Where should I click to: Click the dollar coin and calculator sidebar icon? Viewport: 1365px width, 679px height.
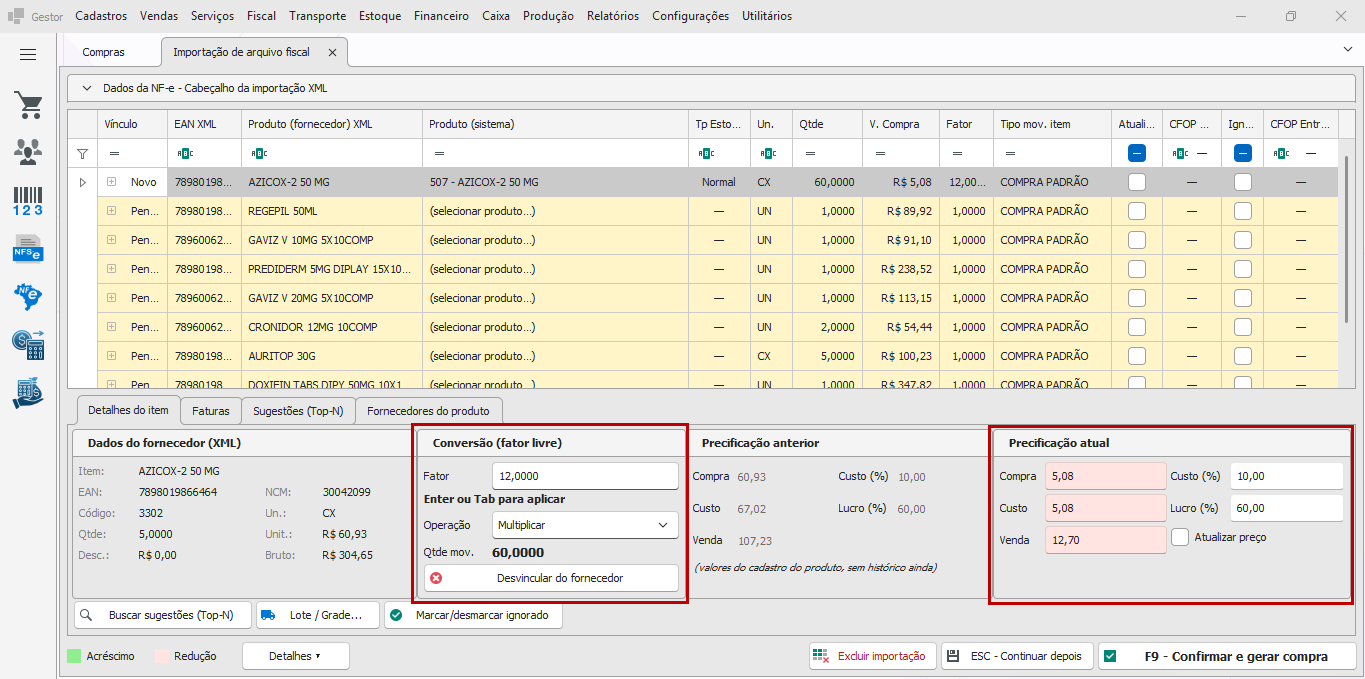tap(28, 344)
